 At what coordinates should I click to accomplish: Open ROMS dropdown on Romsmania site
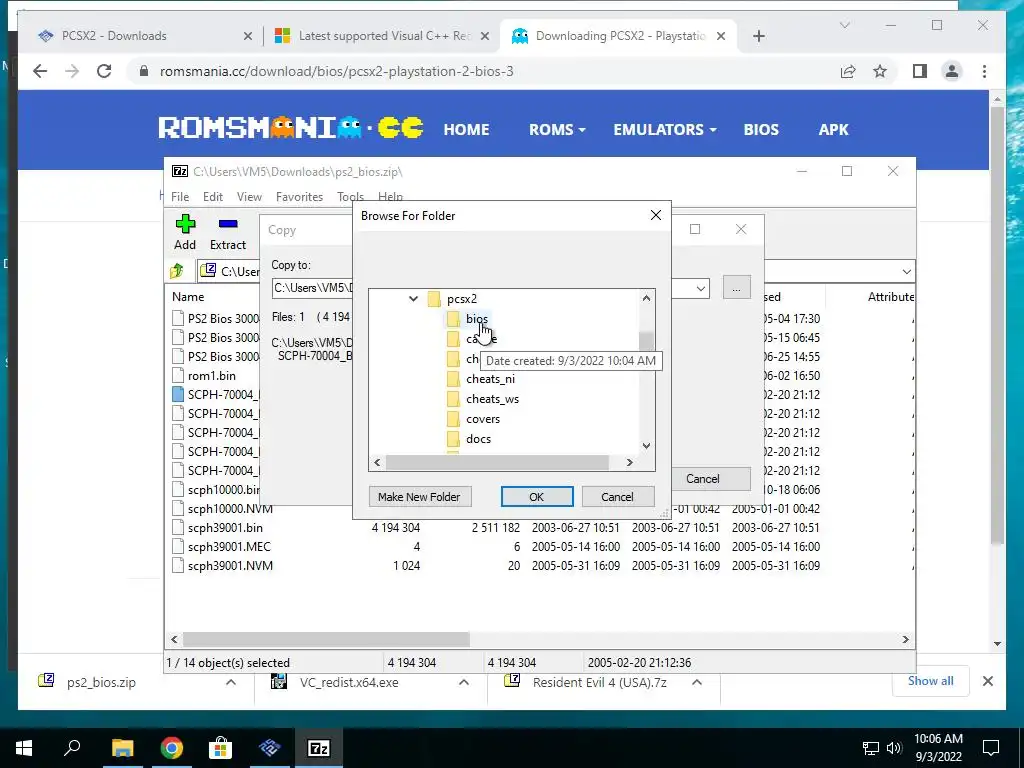coord(556,129)
